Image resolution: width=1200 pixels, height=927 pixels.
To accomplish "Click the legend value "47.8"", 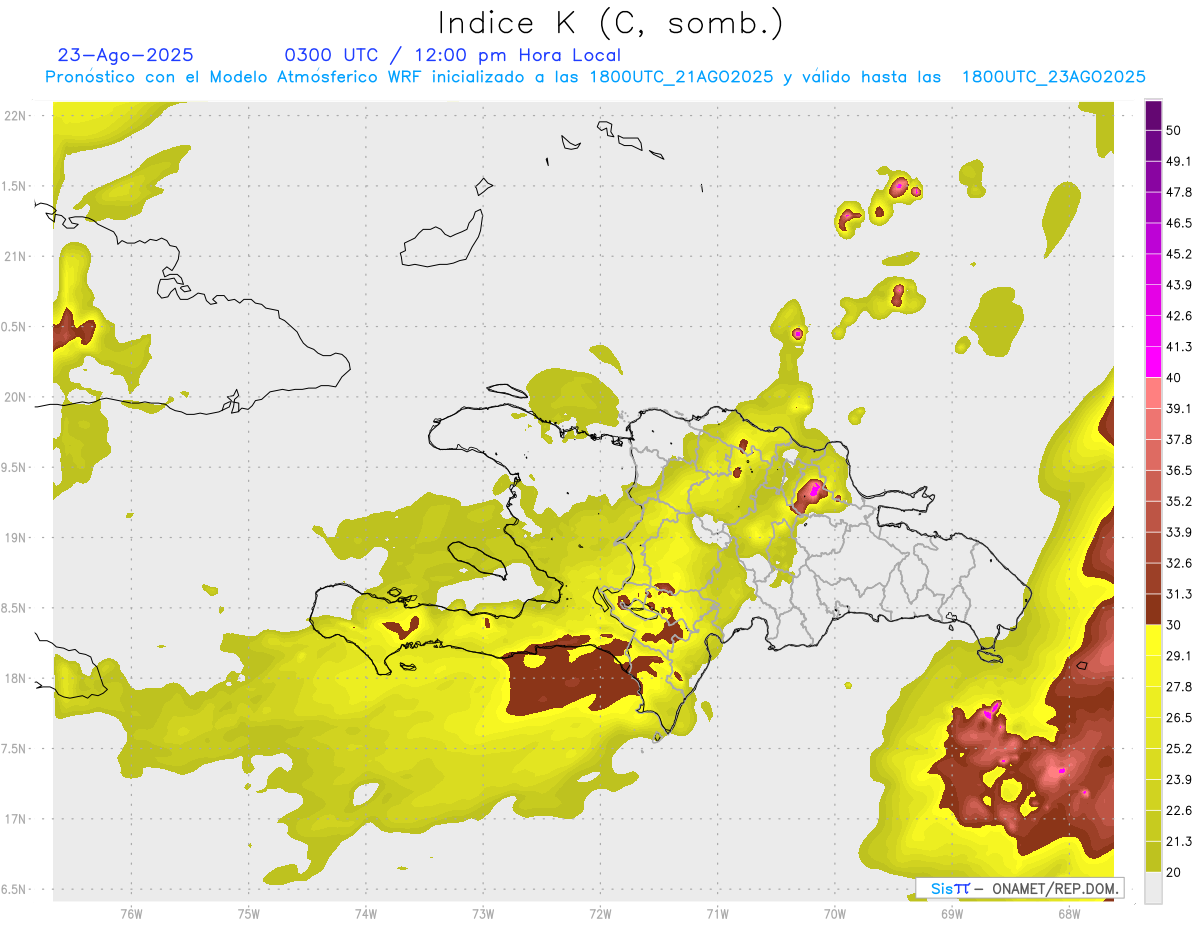I will [x=1179, y=192].
